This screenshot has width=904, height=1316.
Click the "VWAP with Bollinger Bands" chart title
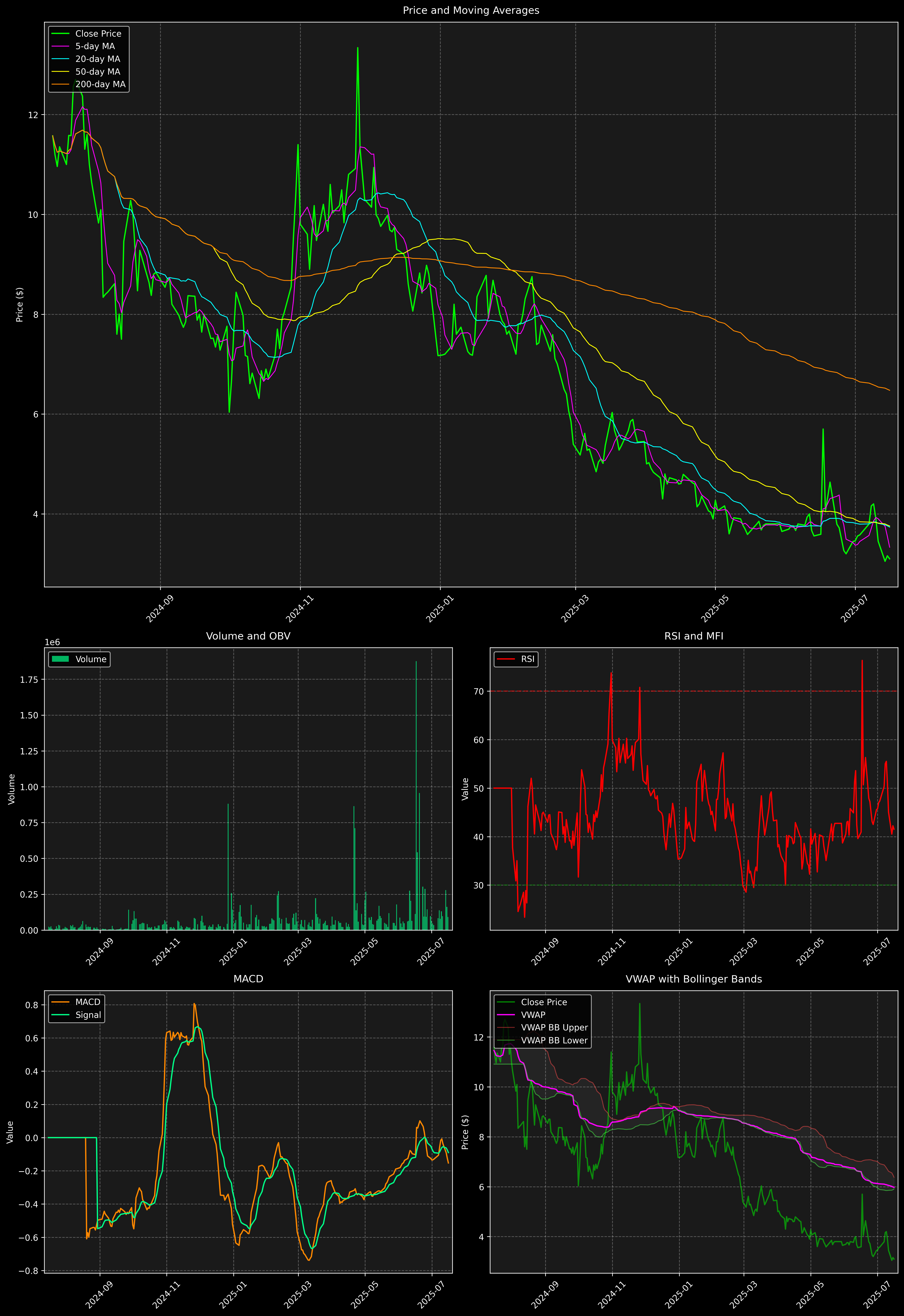pos(694,979)
